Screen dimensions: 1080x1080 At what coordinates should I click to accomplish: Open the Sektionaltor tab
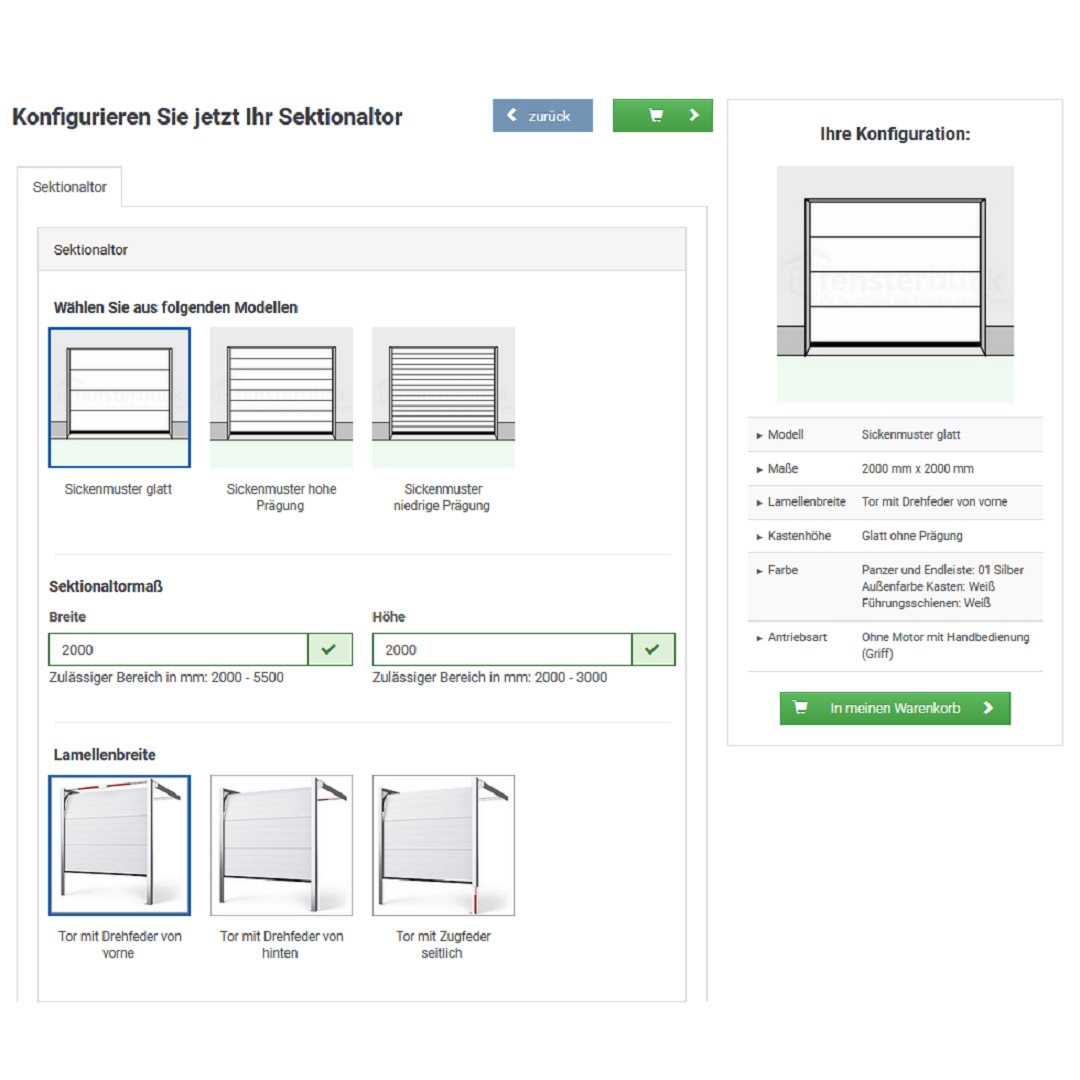[x=70, y=187]
